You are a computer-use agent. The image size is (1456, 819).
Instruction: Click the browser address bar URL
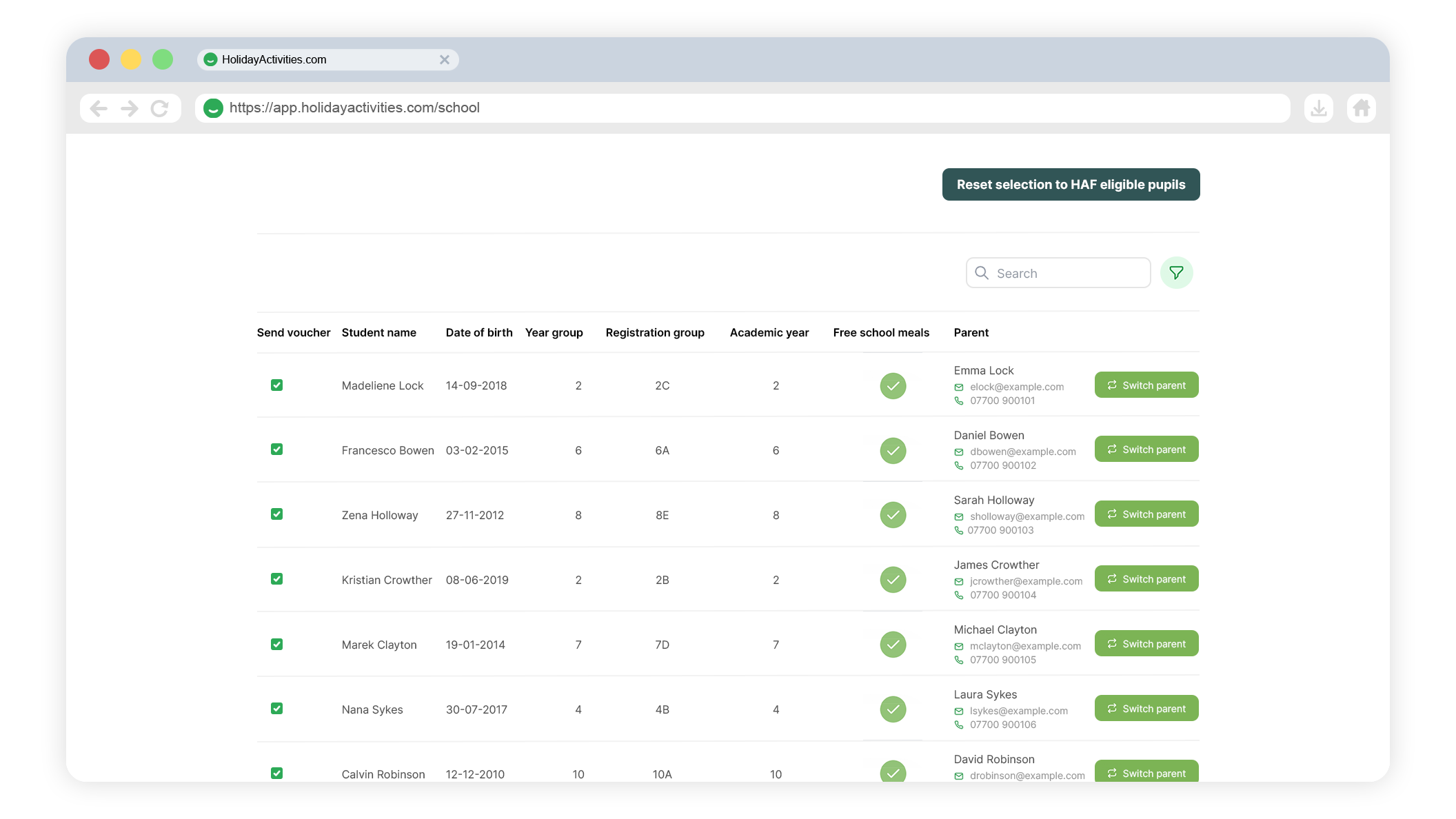point(354,108)
